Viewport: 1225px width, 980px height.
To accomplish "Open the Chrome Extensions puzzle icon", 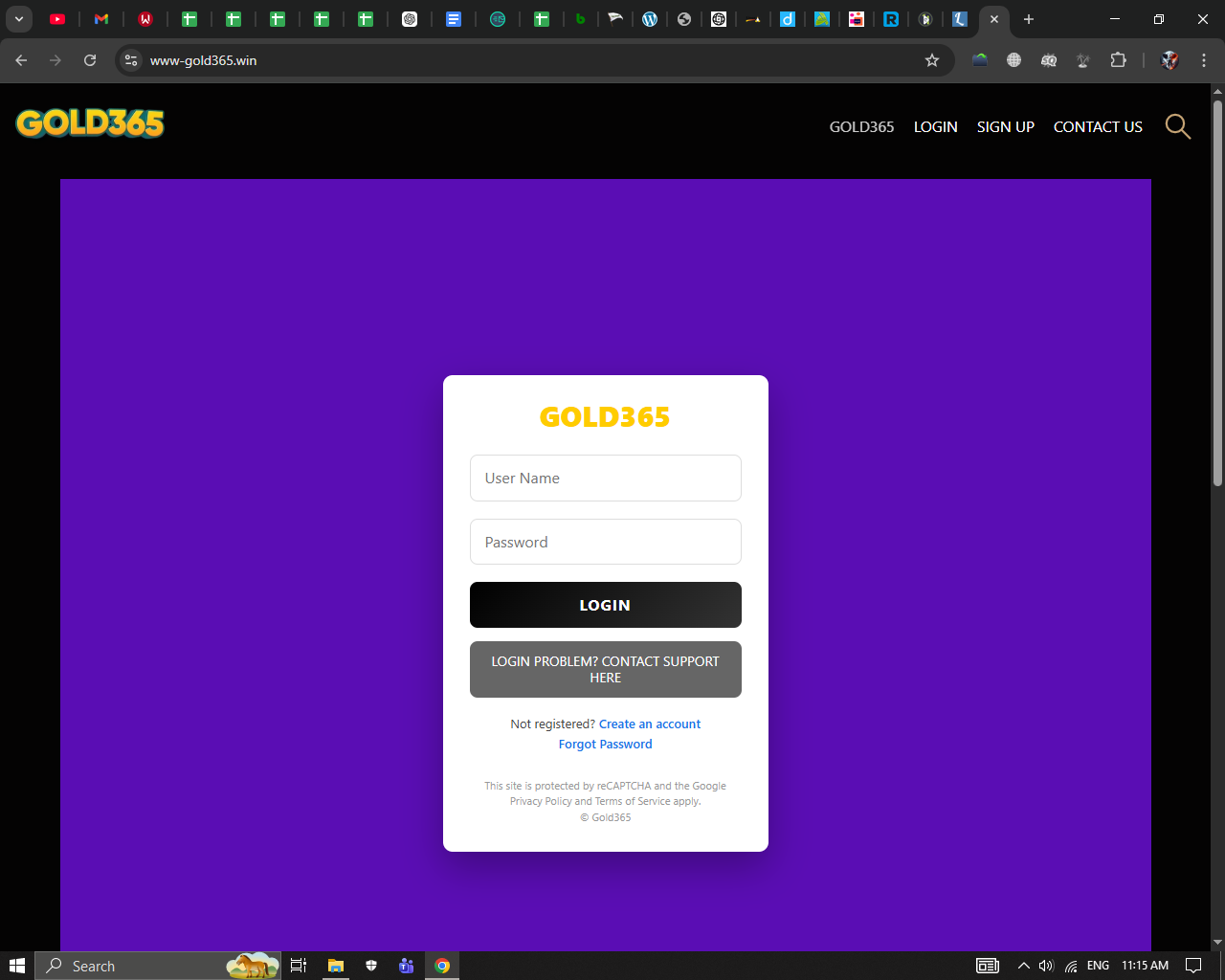I will (x=1118, y=60).
